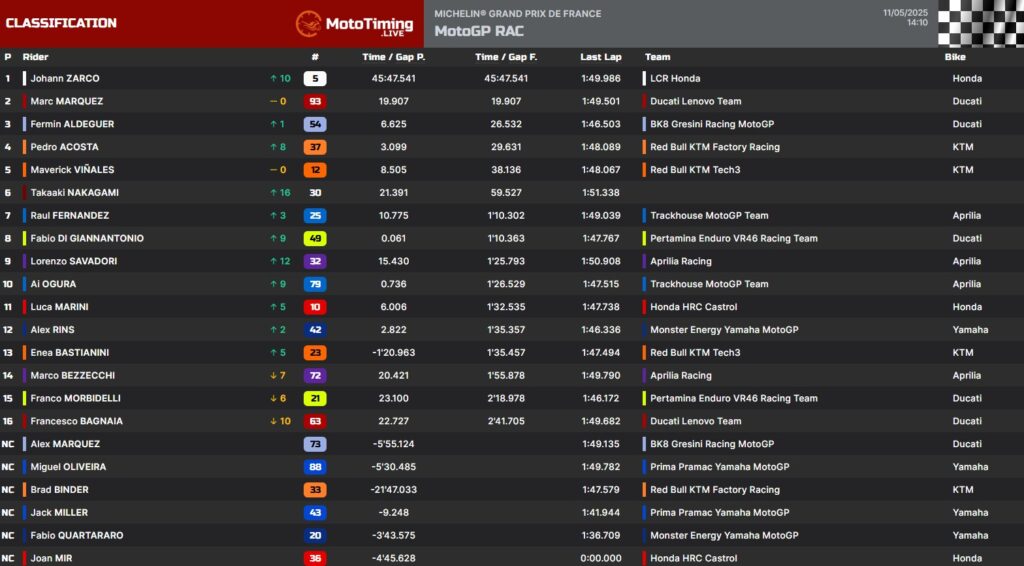Click Michelin Grand Prix de France title
This screenshot has height=566, width=1024.
click(x=518, y=13)
